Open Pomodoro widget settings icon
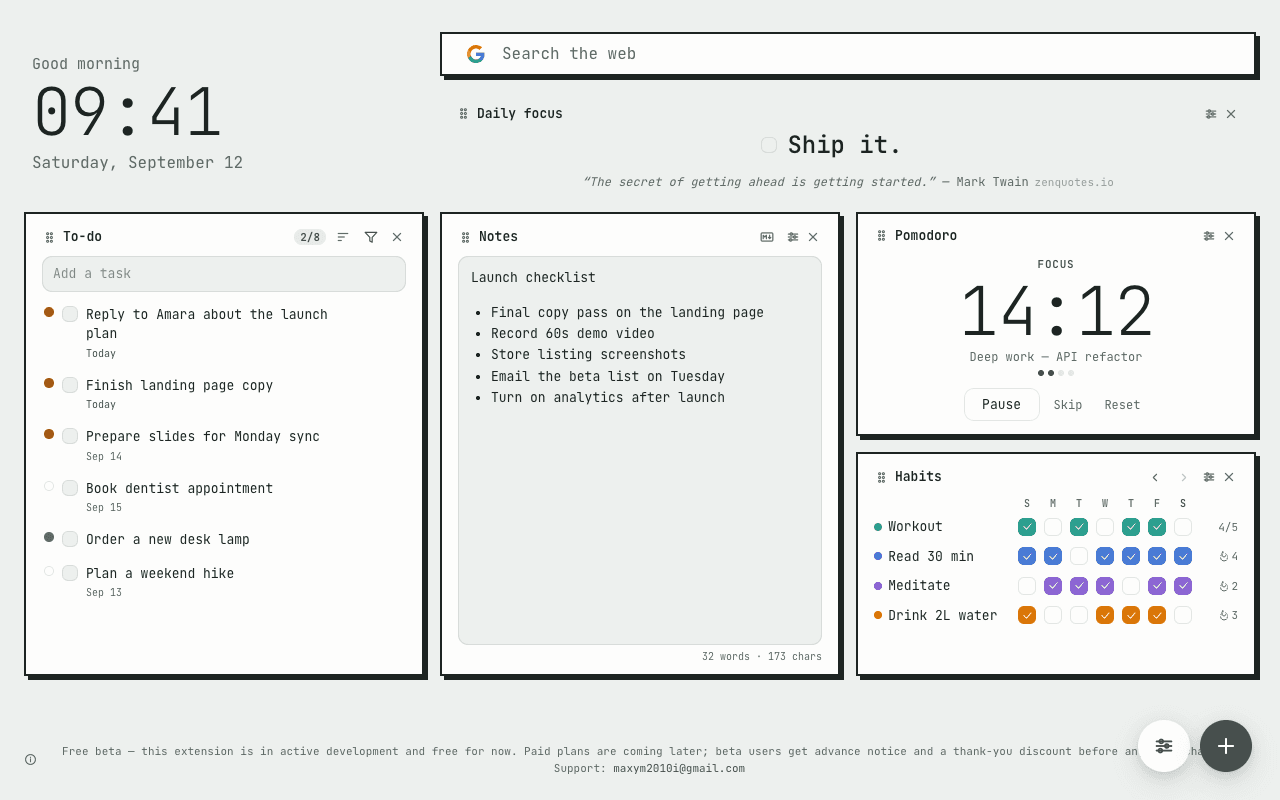Viewport: 1280px width, 800px height. (x=1209, y=236)
